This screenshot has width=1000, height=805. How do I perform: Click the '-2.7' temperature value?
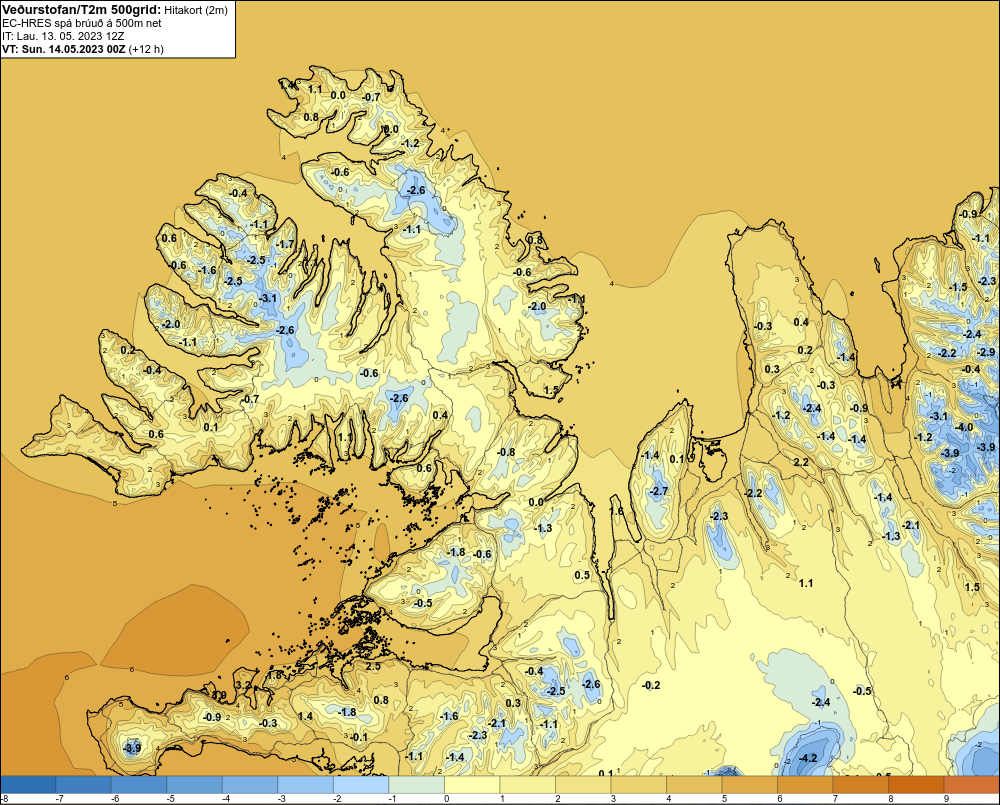click(x=659, y=491)
